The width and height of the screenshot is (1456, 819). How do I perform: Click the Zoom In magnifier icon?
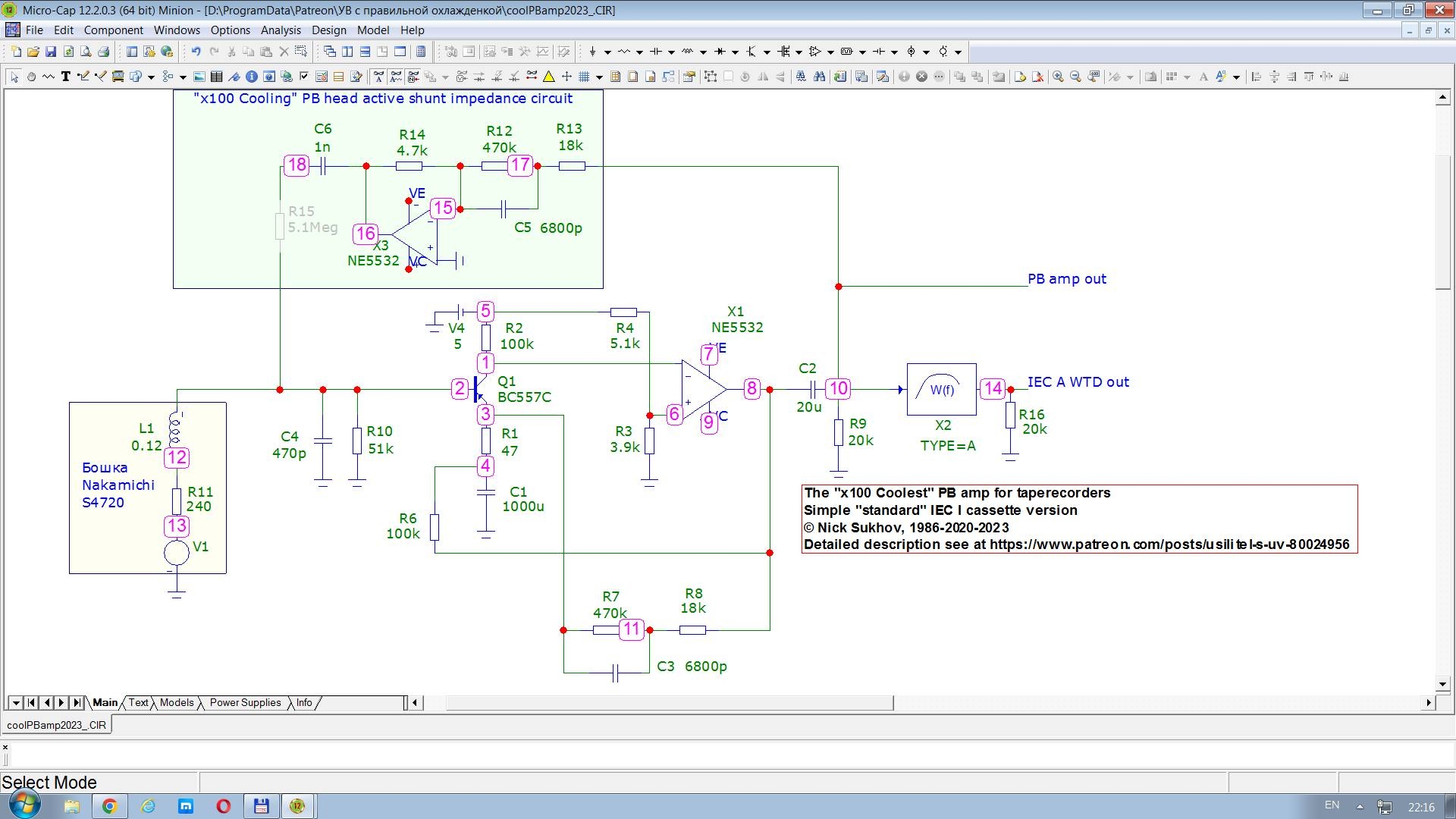[1058, 77]
